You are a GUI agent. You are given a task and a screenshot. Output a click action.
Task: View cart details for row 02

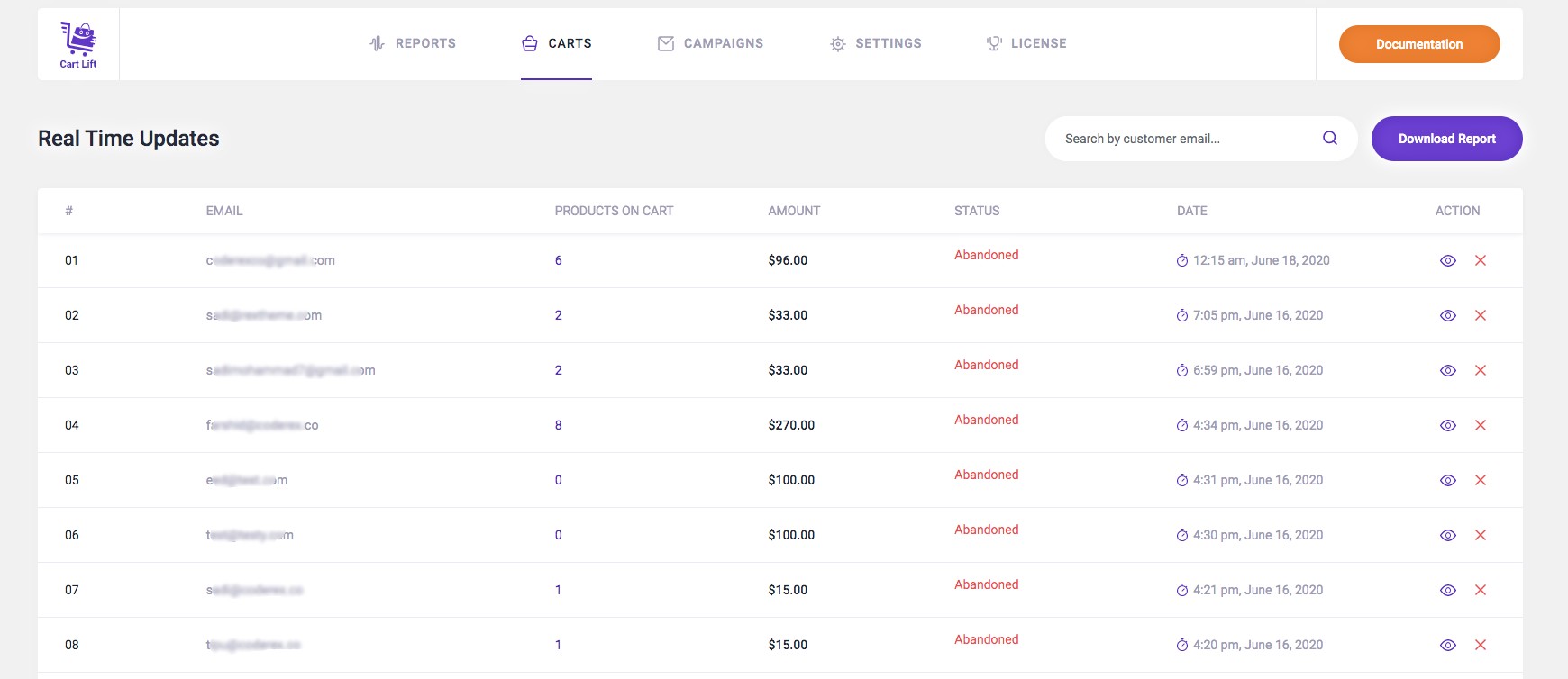(1448, 315)
